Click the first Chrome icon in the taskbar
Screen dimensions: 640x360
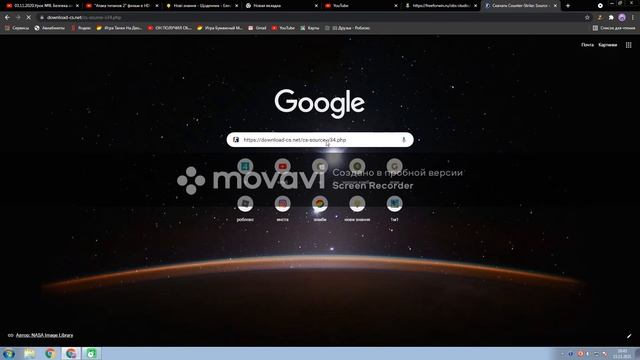pyautogui.click(x=50, y=353)
